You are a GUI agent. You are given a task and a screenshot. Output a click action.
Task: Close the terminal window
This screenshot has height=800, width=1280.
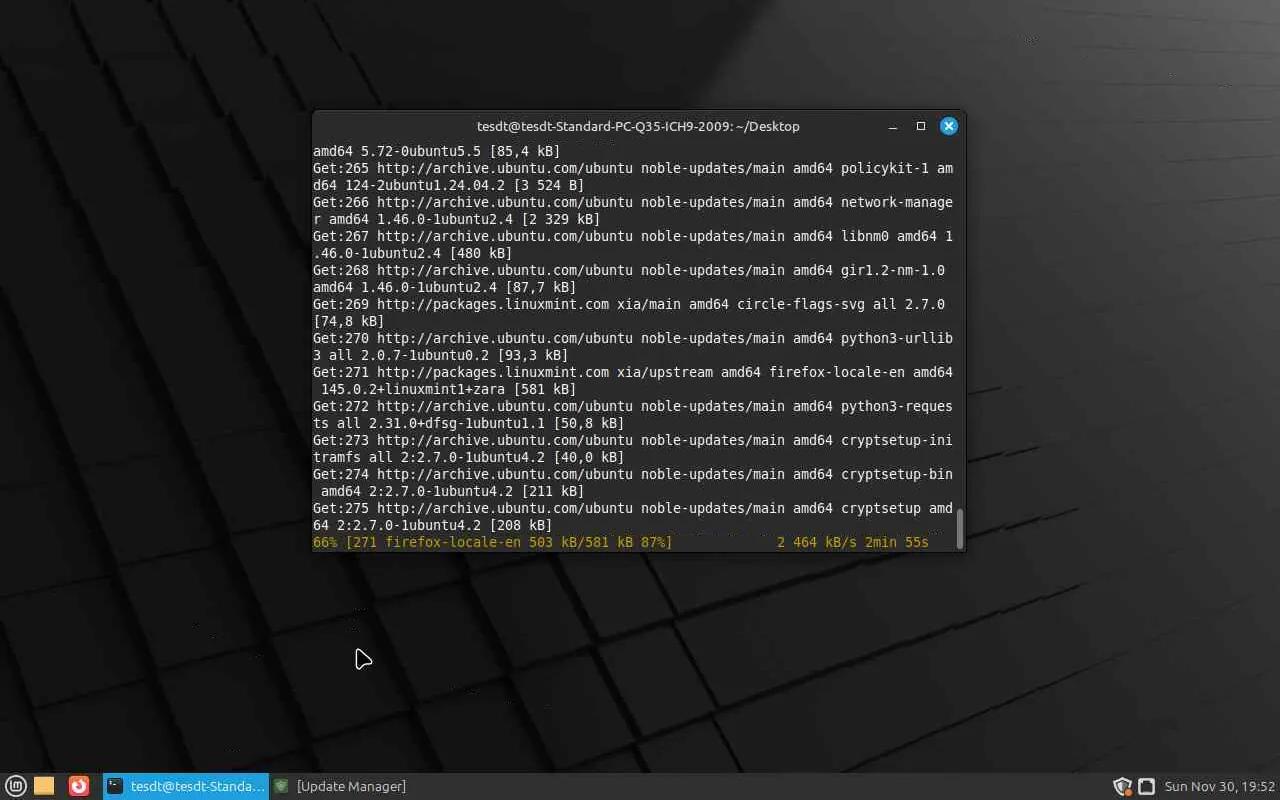949,126
